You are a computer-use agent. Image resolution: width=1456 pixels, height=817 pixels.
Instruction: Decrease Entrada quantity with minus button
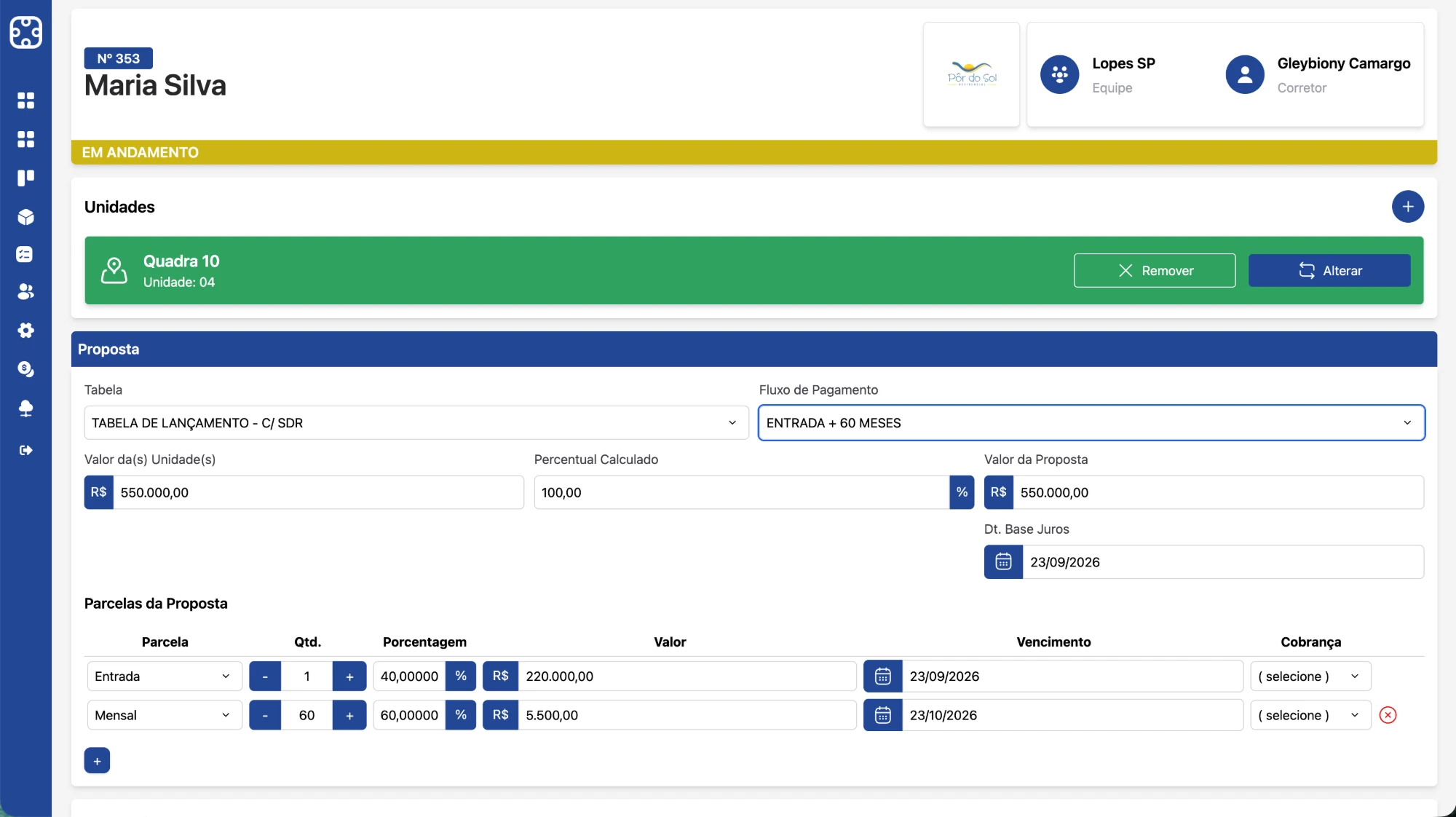coord(265,676)
